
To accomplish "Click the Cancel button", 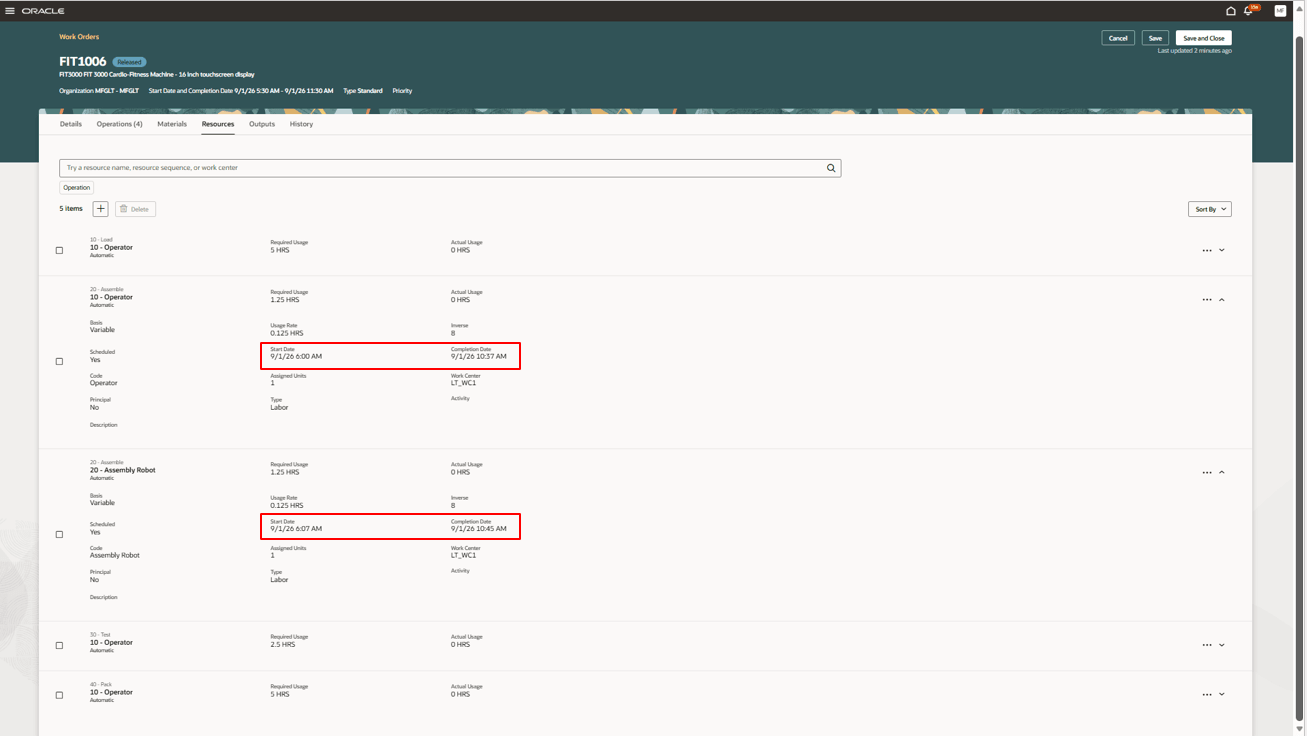I will pyautogui.click(x=1118, y=38).
